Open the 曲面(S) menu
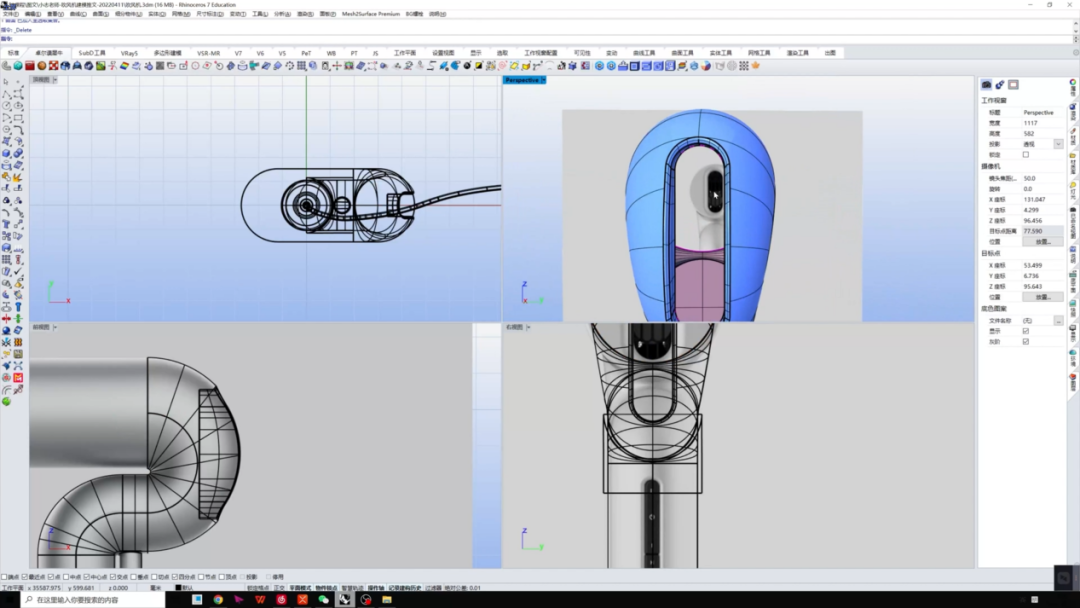This screenshot has height=608, width=1080. click(x=101, y=14)
